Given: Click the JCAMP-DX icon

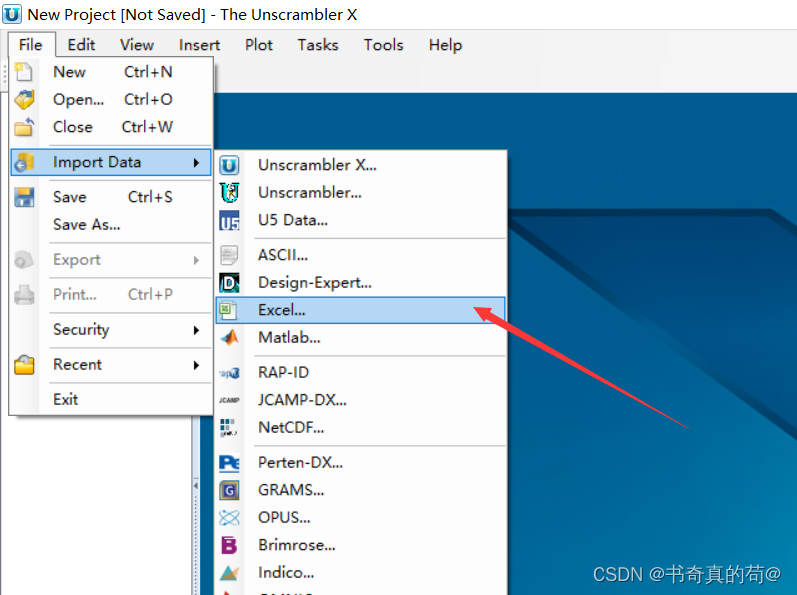Looking at the screenshot, I should pyautogui.click(x=229, y=400).
